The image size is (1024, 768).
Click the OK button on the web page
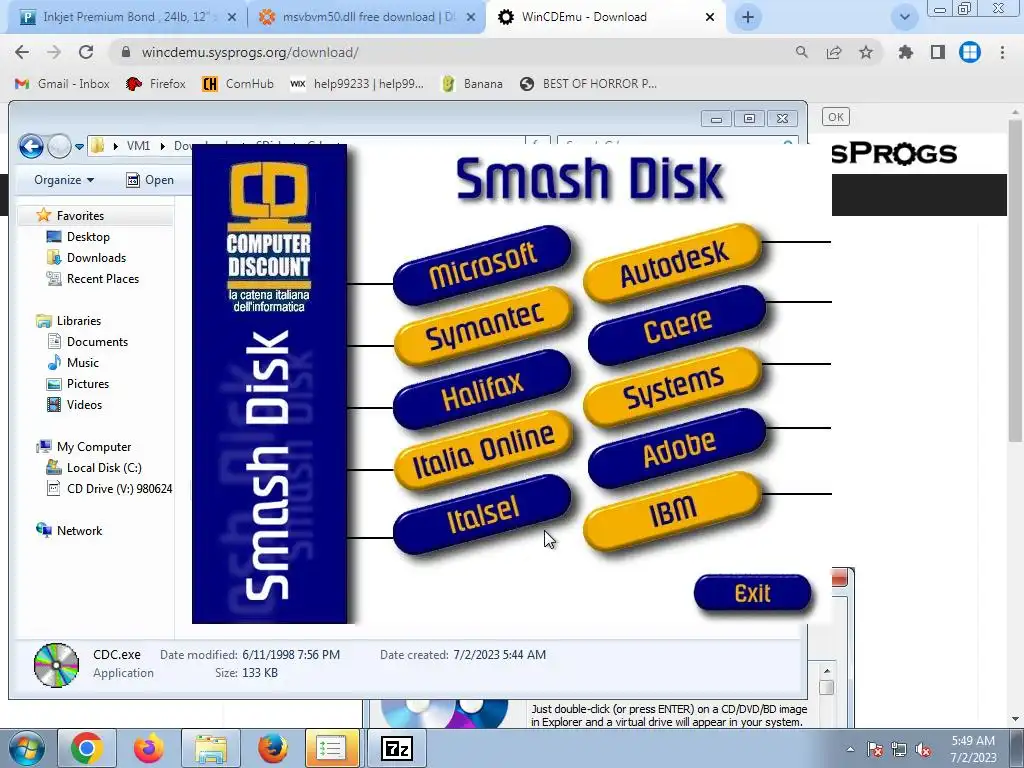click(x=836, y=117)
